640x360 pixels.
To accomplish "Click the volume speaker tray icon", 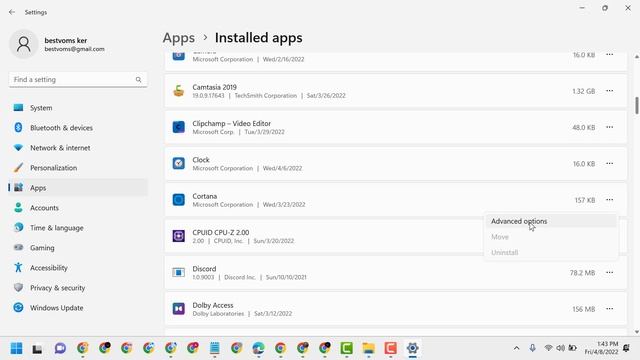I will click(x=560, y=348).
